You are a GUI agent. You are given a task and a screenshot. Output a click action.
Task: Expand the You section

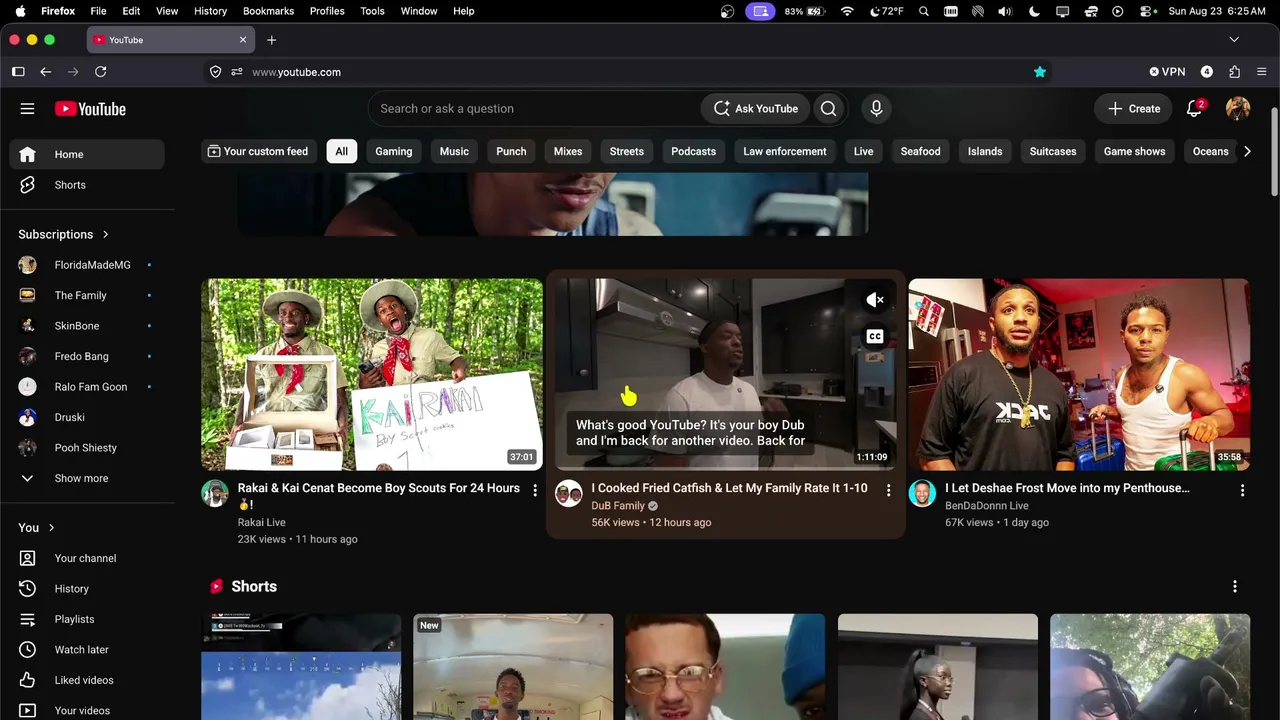pyautogui.click(x=36, y=527)
